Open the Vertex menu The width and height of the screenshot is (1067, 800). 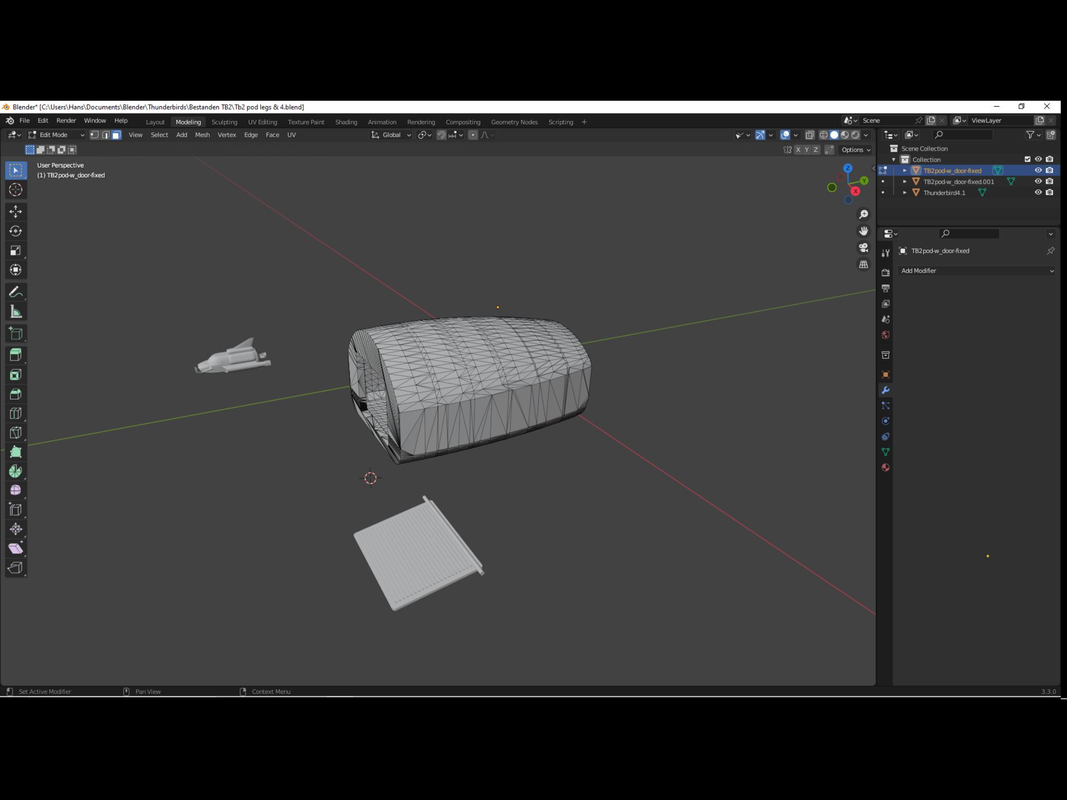[x=227, y=135]
